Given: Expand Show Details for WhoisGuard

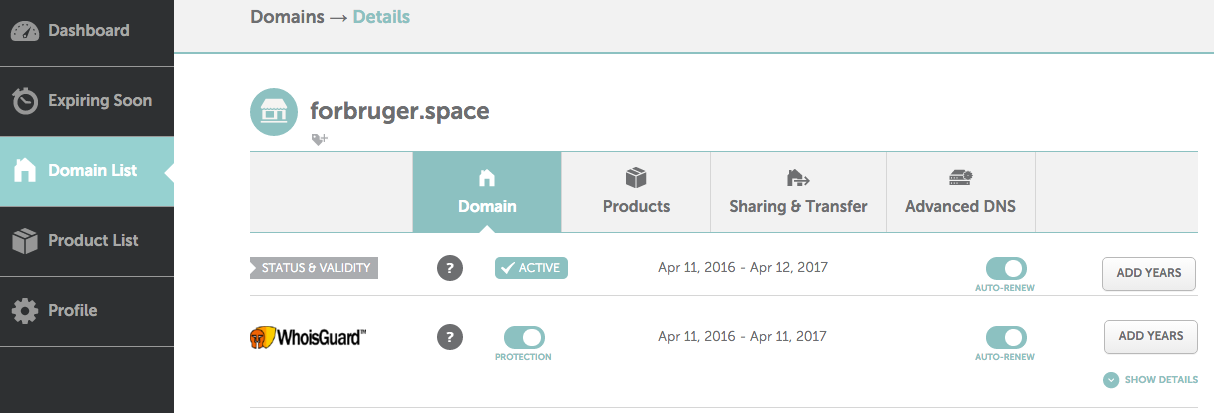Looking at the screenshot, I should coord(1151,380).
